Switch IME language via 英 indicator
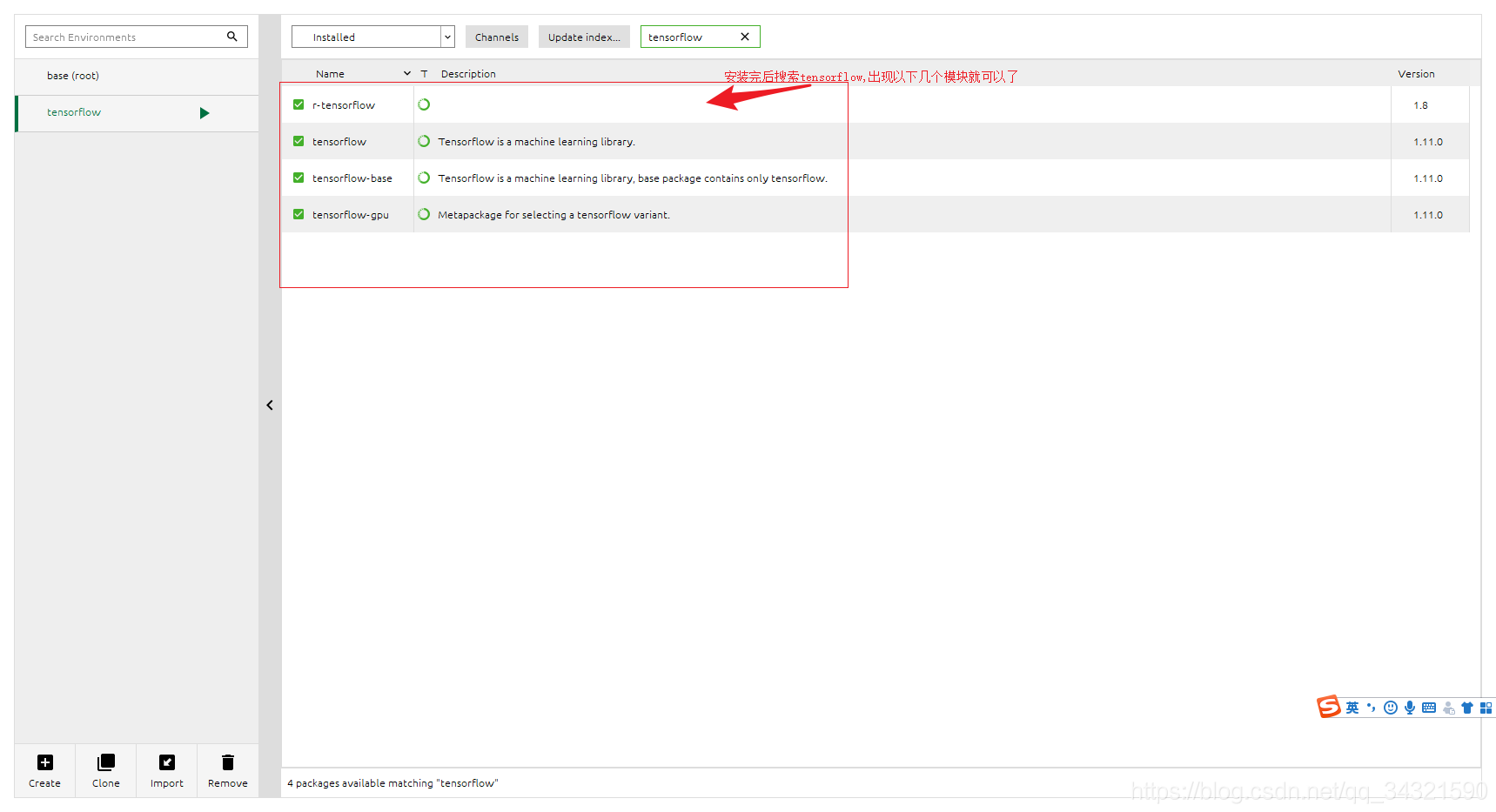Image resolution: width=1496 pixels, height=812 pixels. pos(1352,708)
